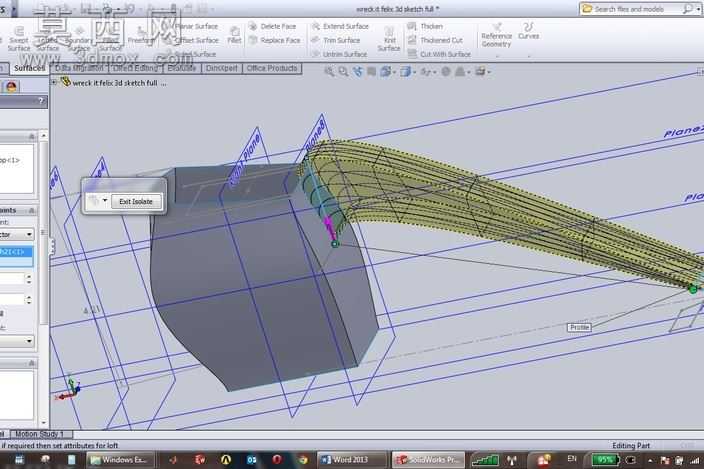Open the tangency type combo box
The height and width of the screenshot is (469, 704).
(17, 234)
